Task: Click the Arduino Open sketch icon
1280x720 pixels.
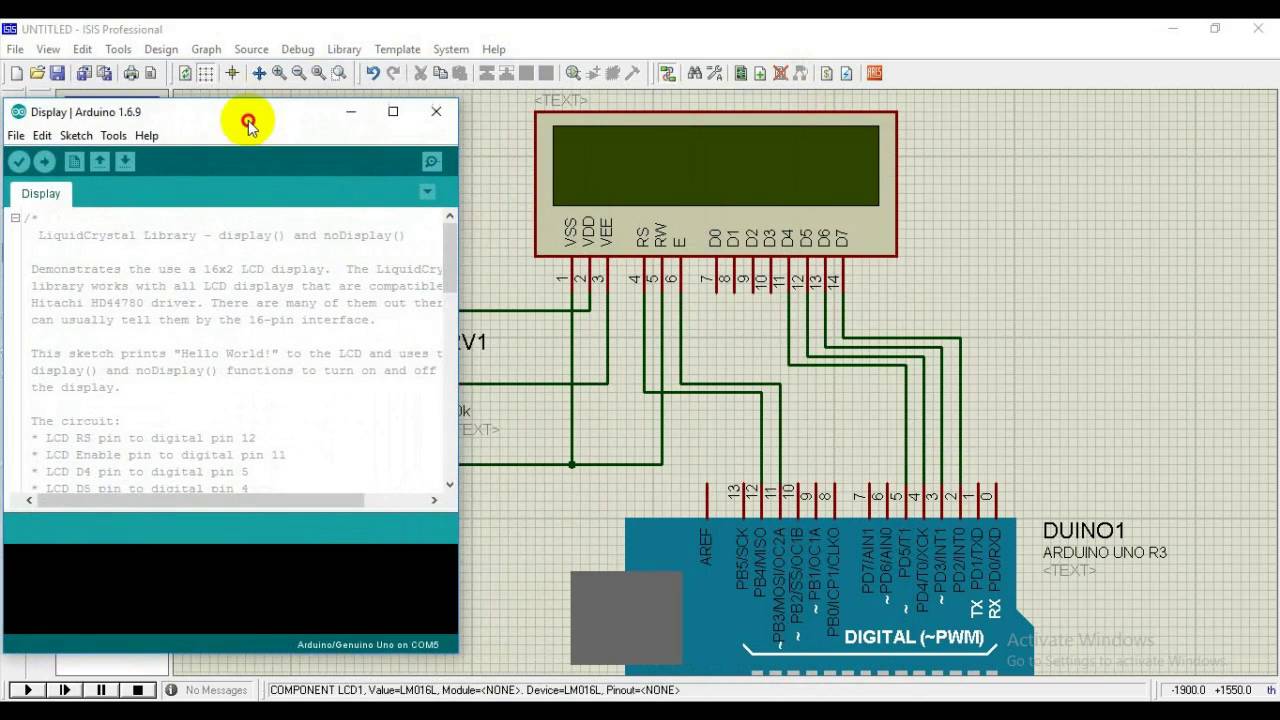Action: coord(100,162)
